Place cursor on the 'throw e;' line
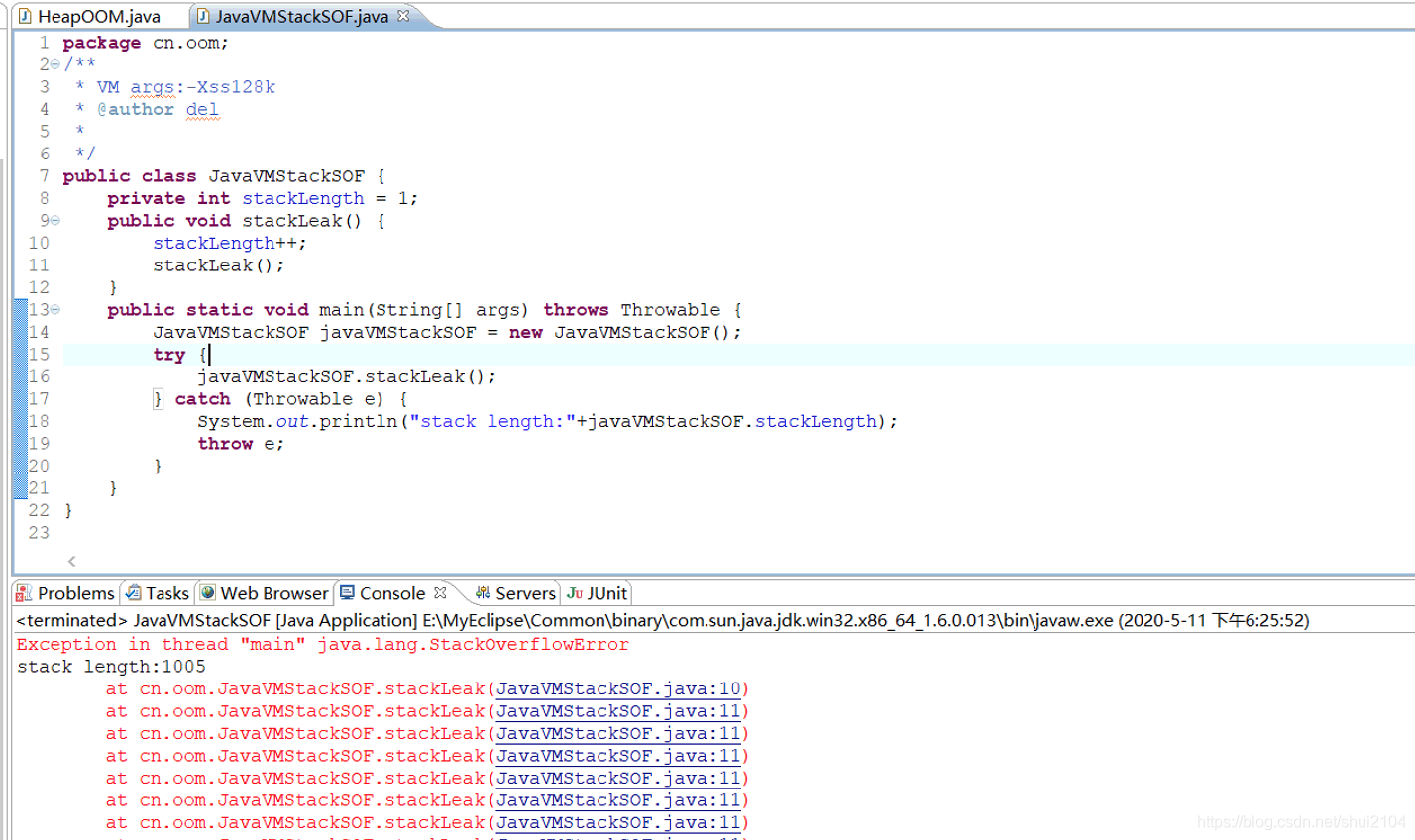 tap(241, 444)
